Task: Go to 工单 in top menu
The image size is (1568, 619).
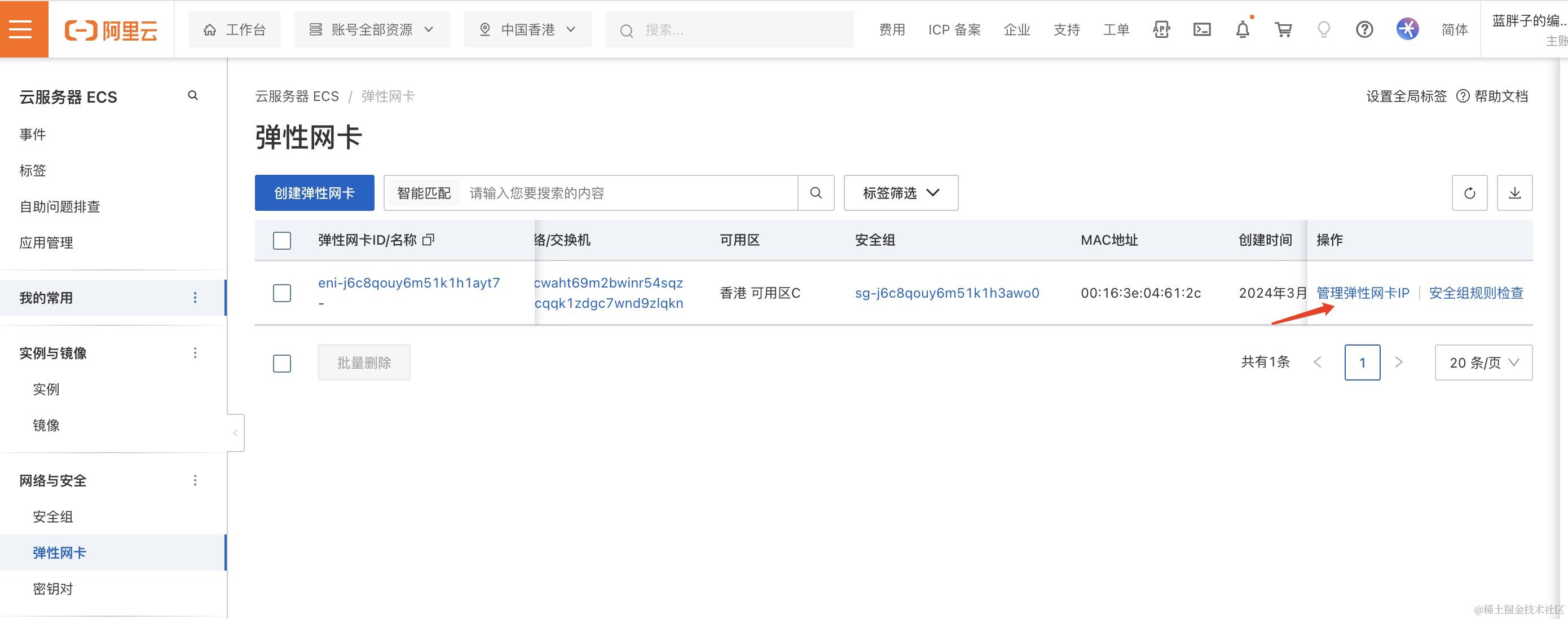Action: click(1116, 29)
